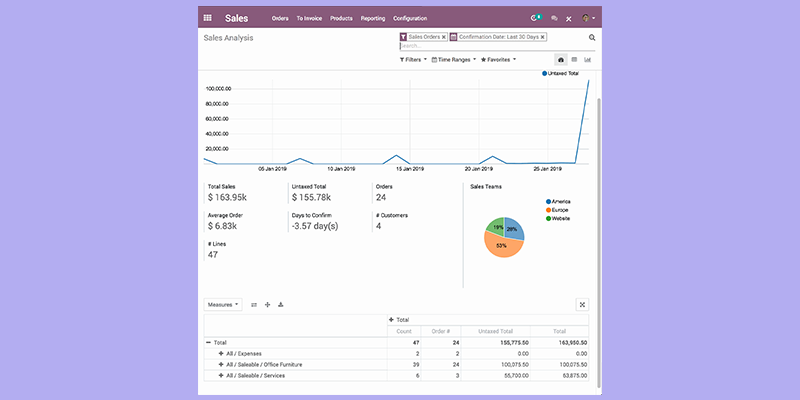800x400 pixels.
Task: Remove the Confirmation Date filter tag
Action: tap(542, 37)
